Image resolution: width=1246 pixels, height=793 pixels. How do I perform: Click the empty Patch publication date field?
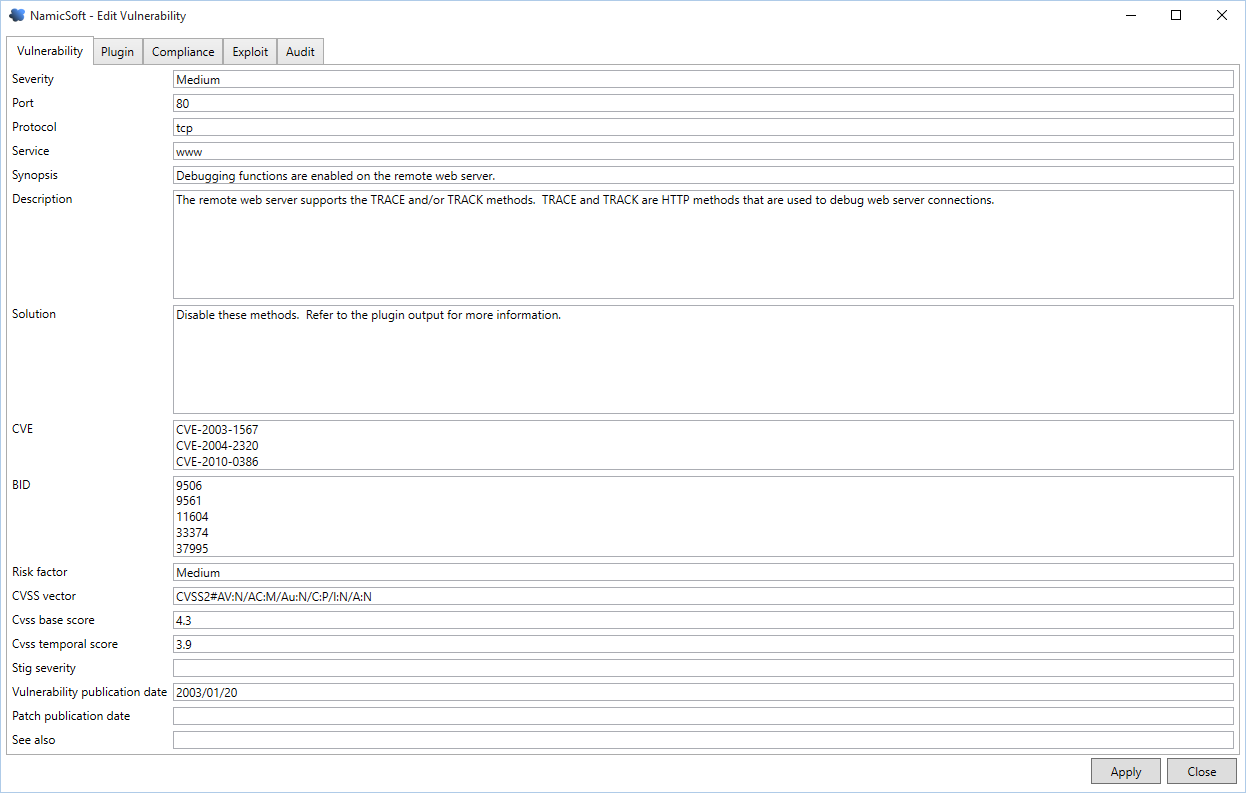pyautogui.click(x=703, y=716)
